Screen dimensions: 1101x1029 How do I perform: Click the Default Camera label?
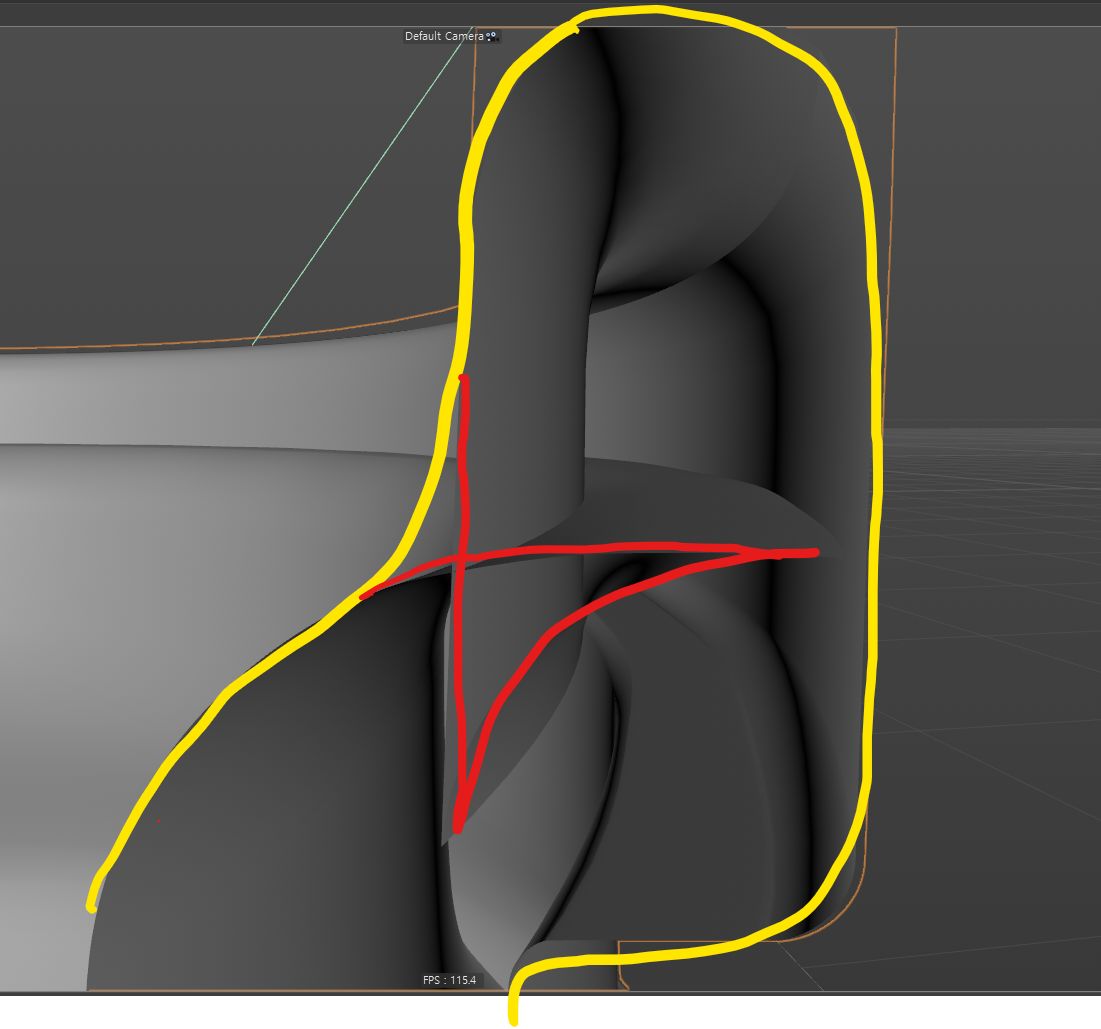pos(444,36)
